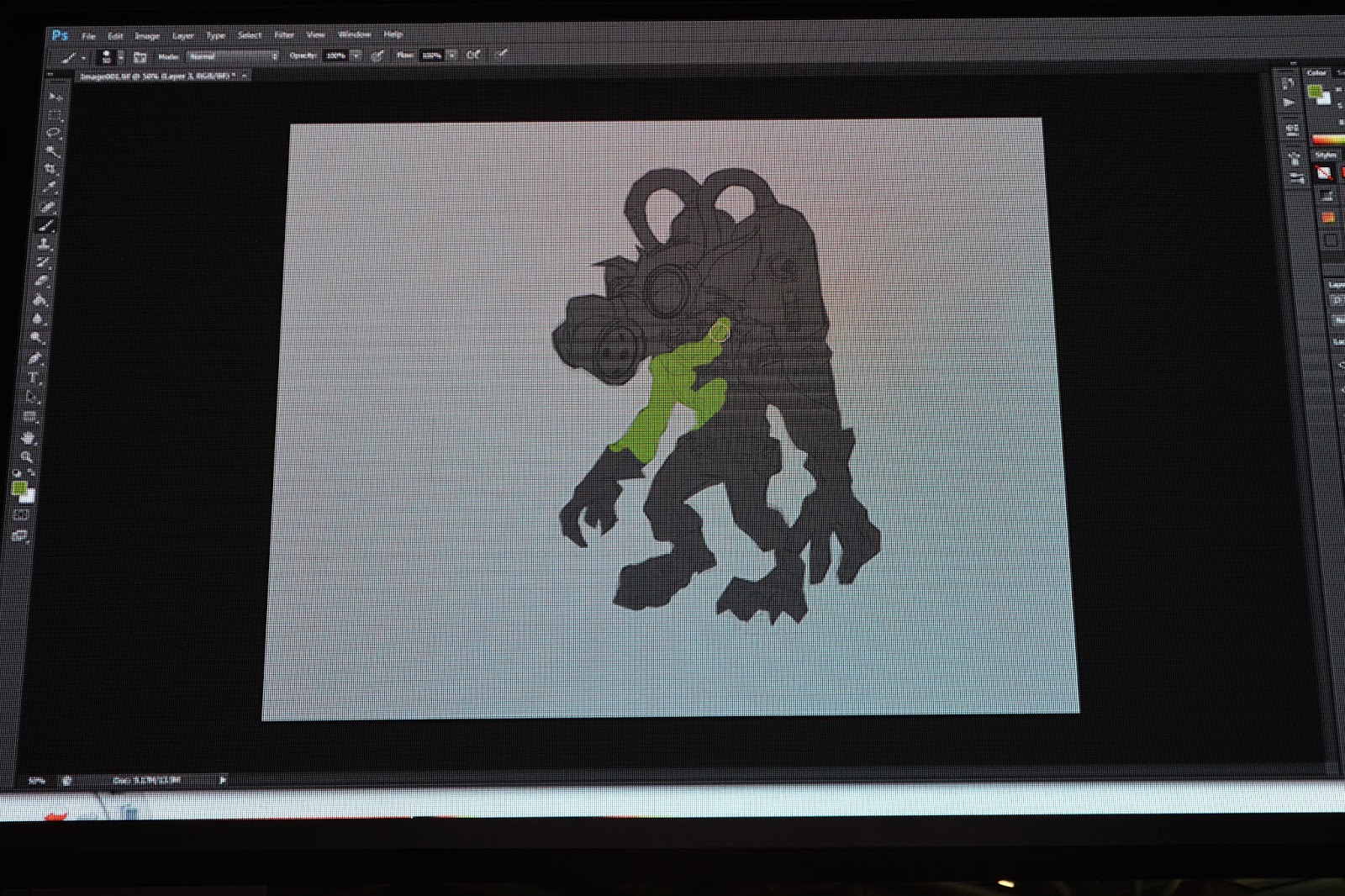Open the Type menu
Screen dimensions: 1345x896
[x=216, y=35]
